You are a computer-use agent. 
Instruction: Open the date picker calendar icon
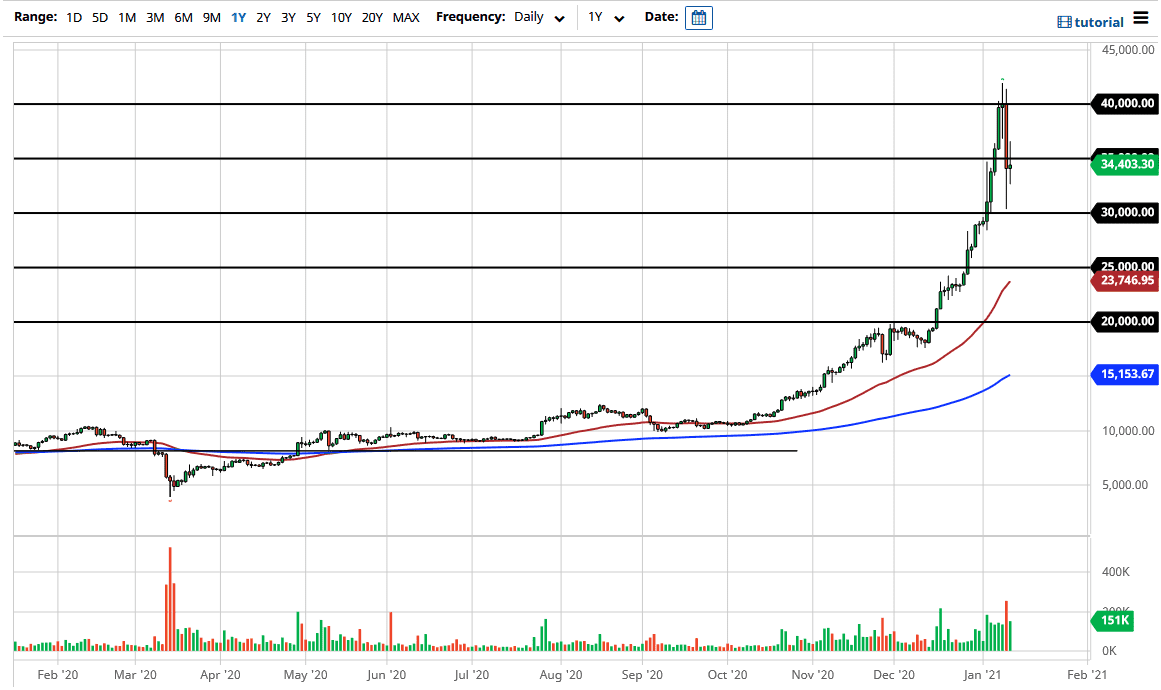coord(698,17)
